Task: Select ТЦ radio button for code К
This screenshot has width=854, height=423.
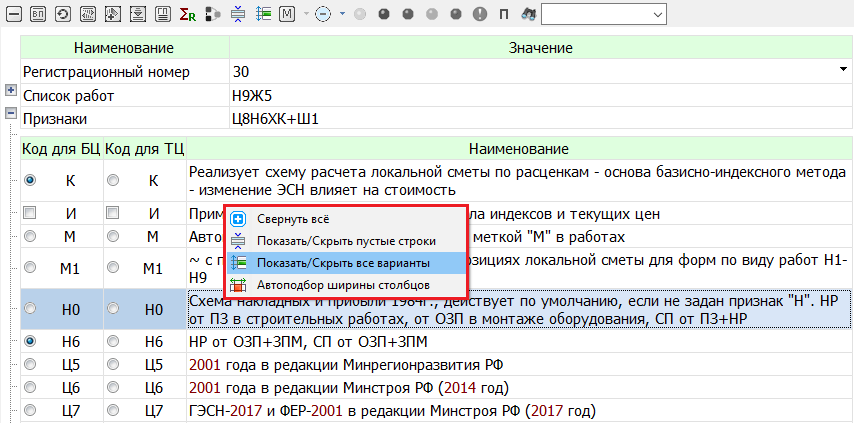Action: [113, 181]
